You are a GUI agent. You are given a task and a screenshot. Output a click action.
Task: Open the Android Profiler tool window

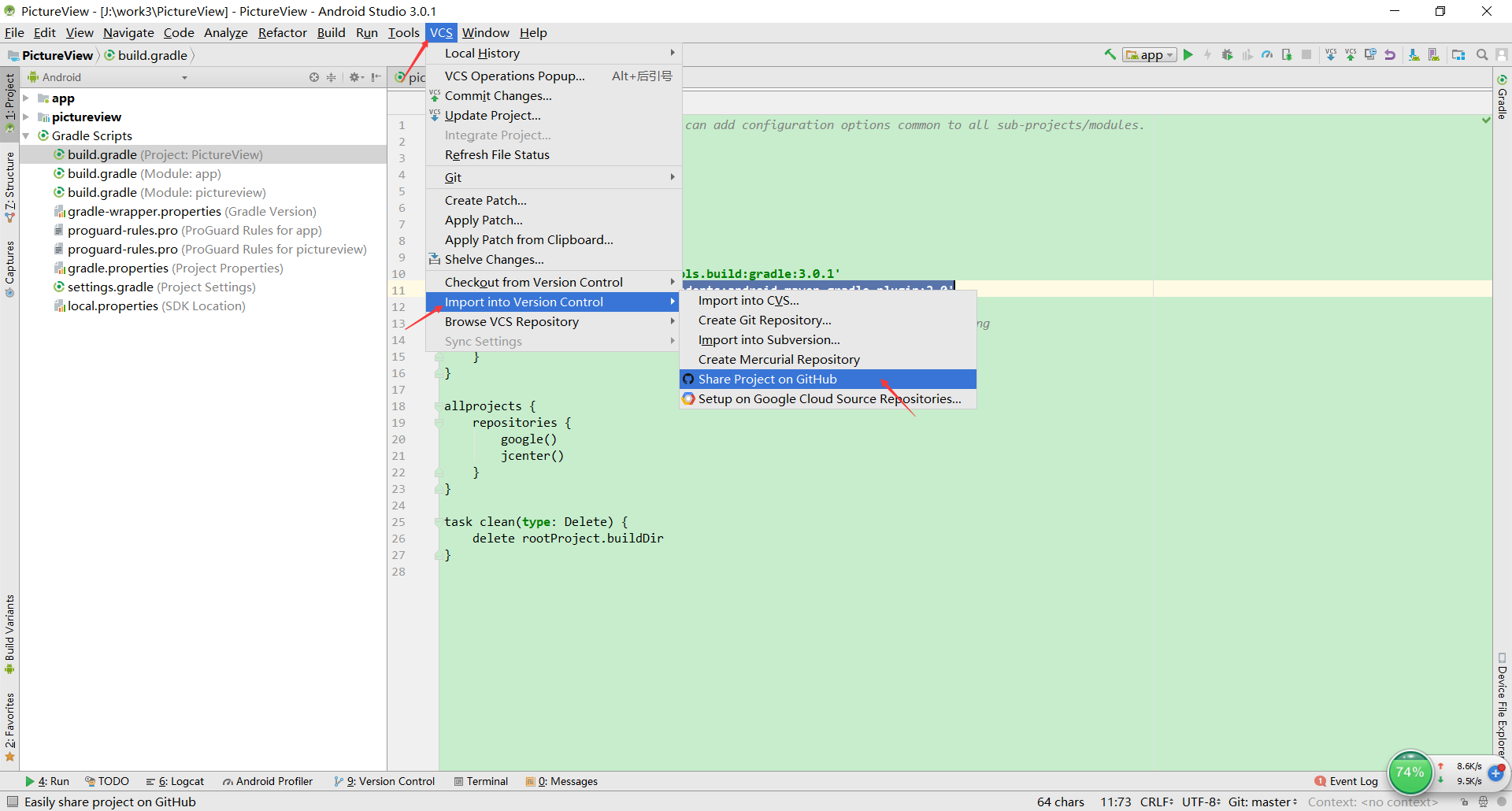268,781
